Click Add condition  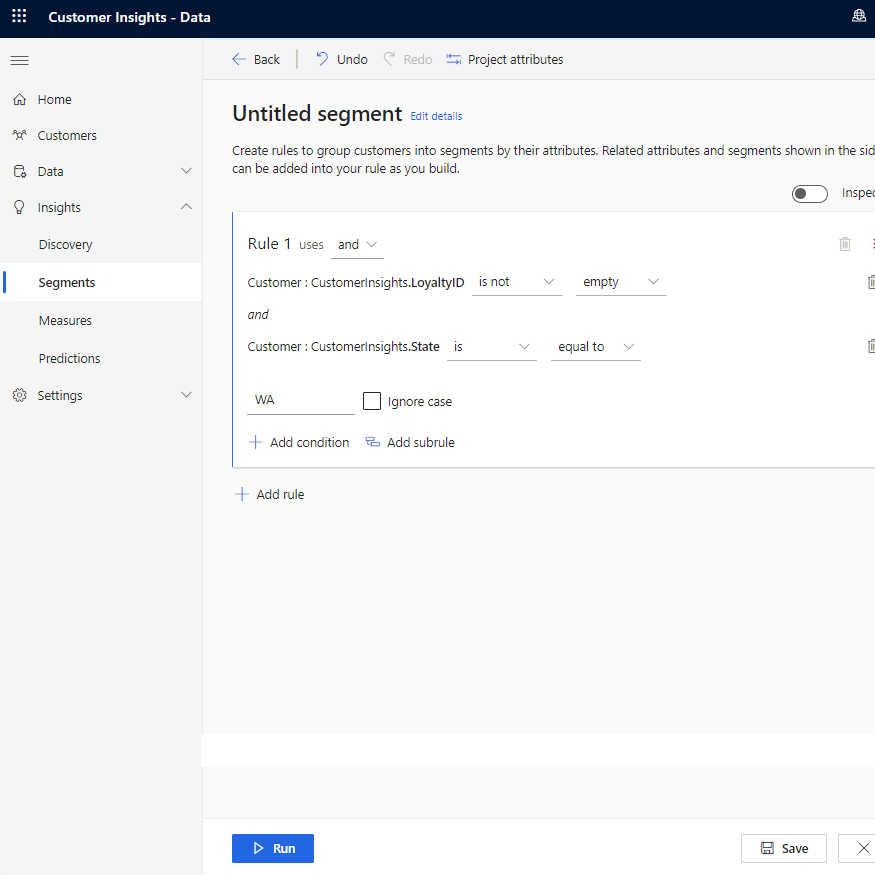click(x=299, y=442)
